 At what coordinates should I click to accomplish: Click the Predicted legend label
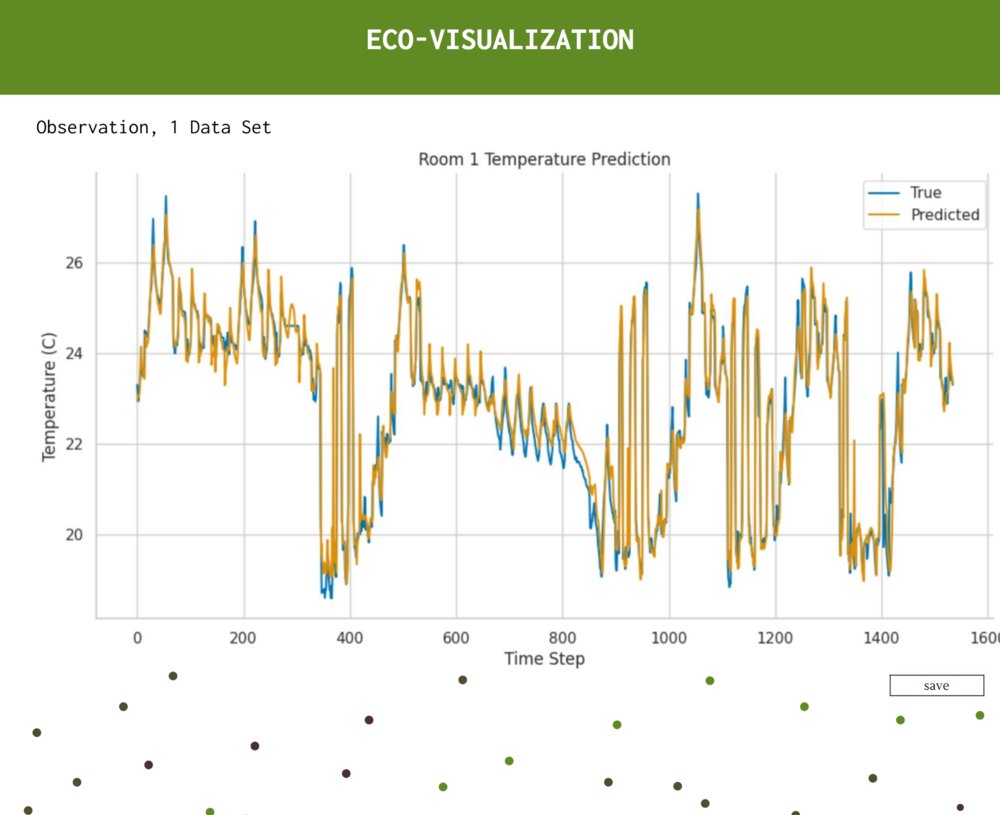(945, 215)
